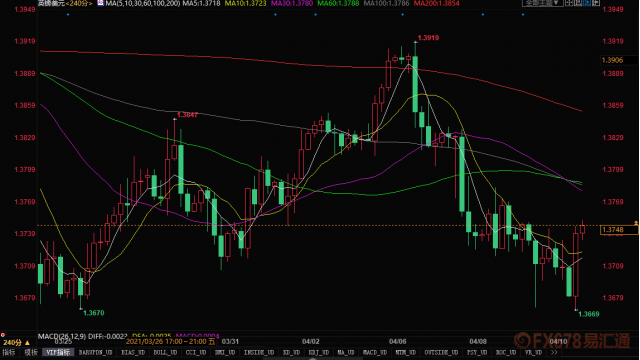Click the red dot icon at left of MACD panel
640x360 pixels.
pos(3,335)
